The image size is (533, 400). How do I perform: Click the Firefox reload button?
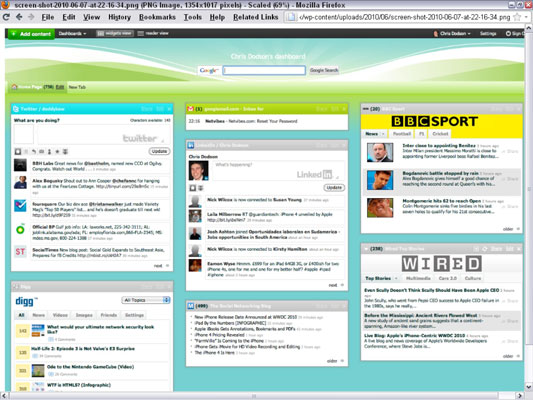(x=6, y=17)
